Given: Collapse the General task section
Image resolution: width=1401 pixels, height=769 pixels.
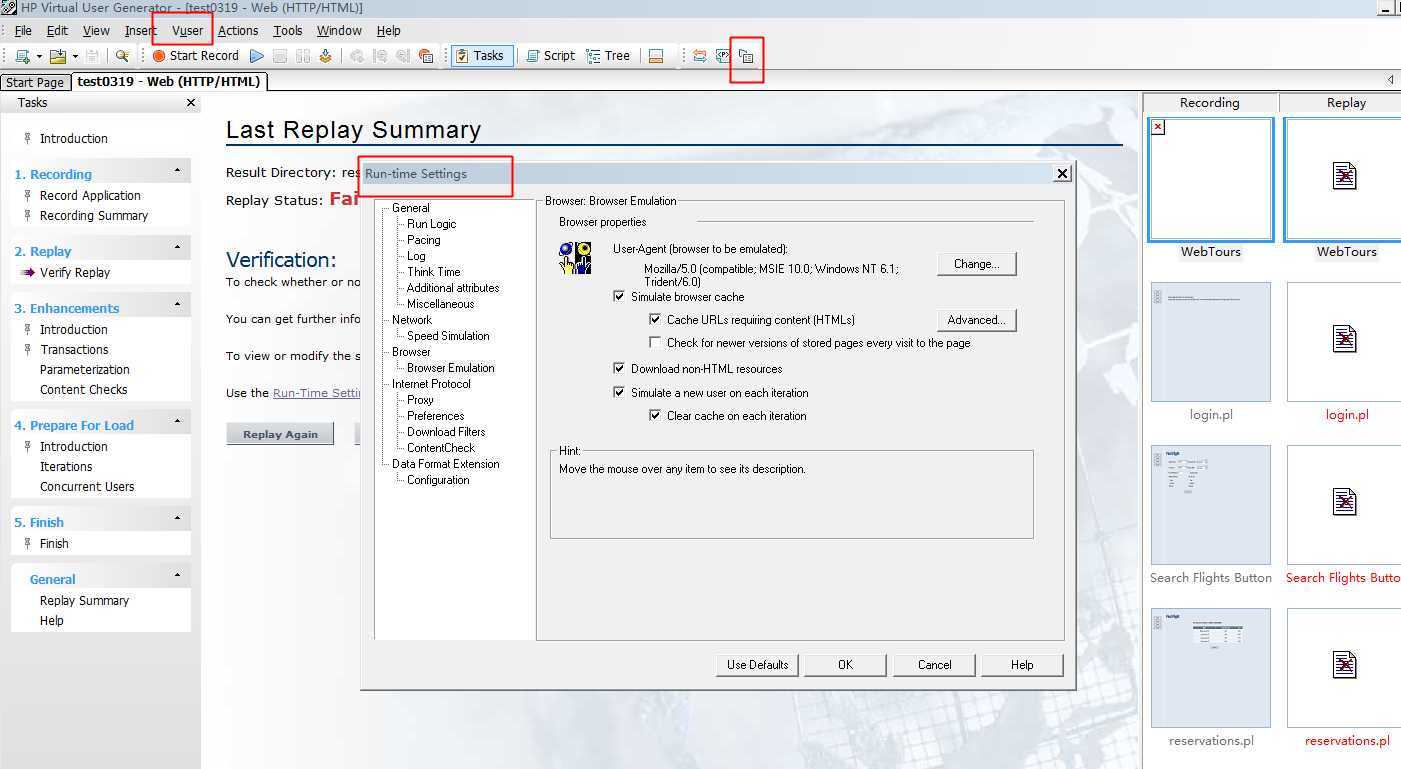Looking at the screenshot, I should click(x=178, y=576).
